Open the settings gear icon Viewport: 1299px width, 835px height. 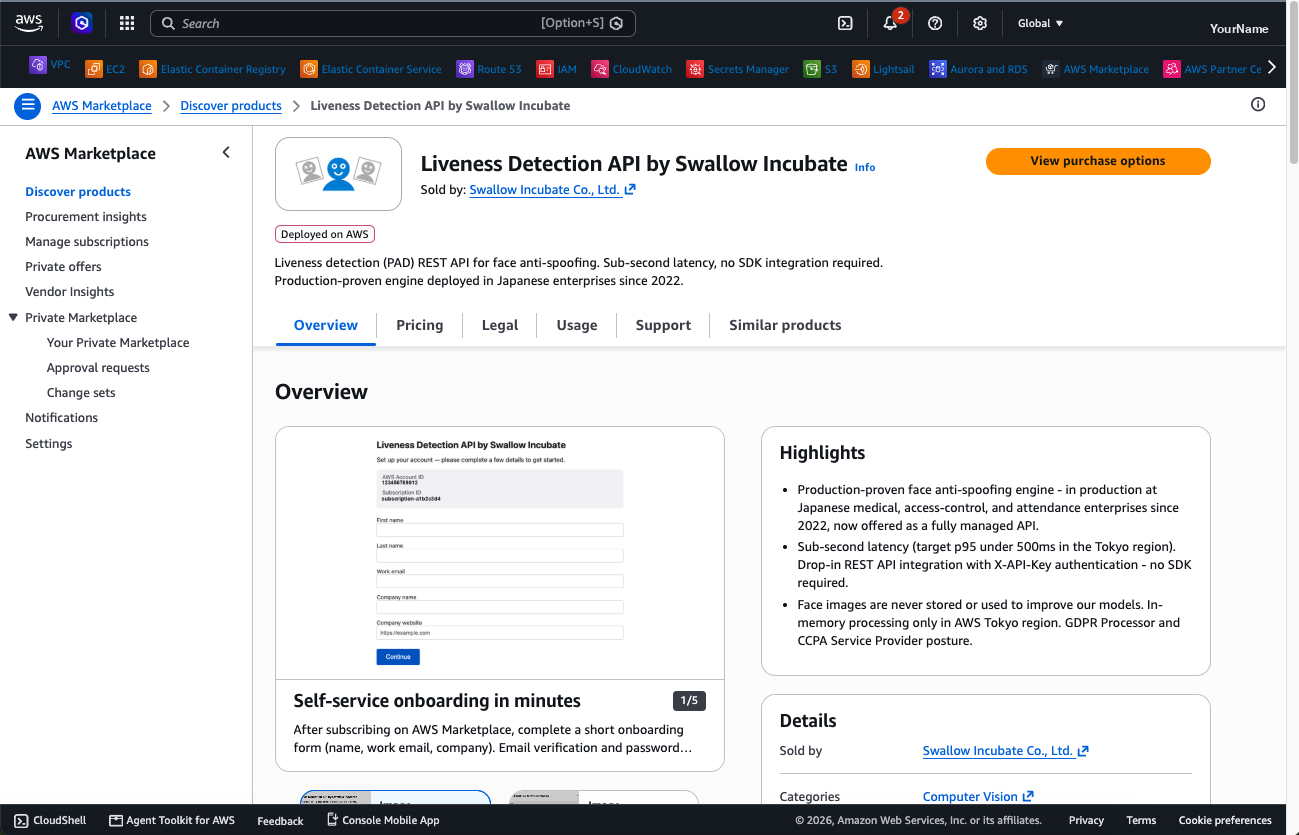[980, 23]
